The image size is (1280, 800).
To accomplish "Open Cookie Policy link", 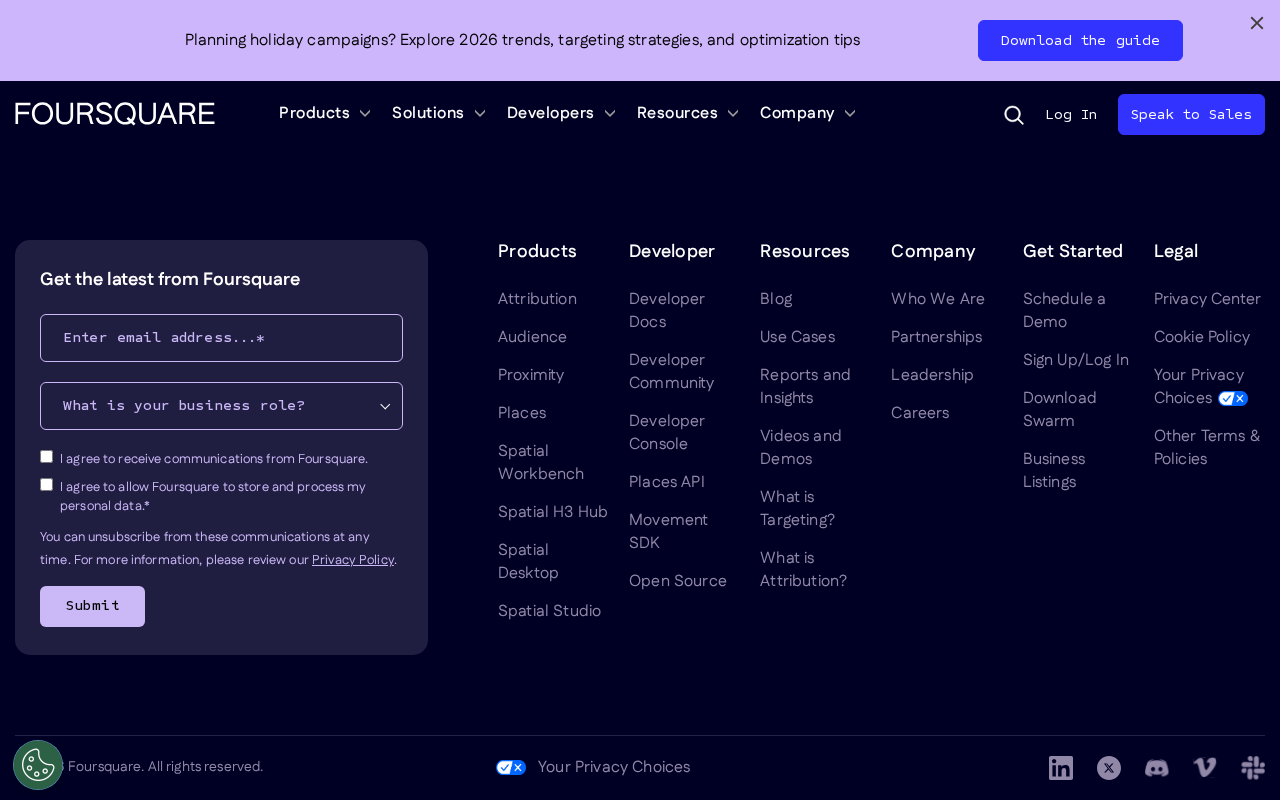I will click(1202, 337).
